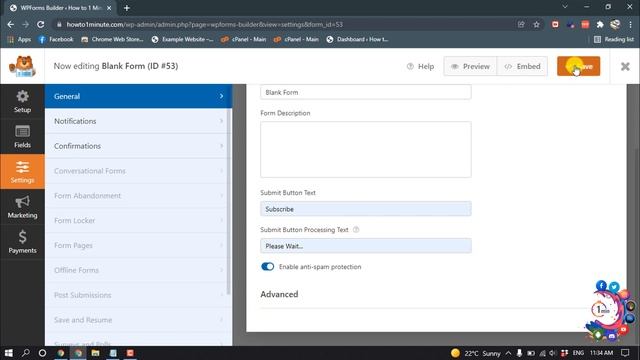
Task: Open the Chrome tab search arrow
Action: [x=565, y=7]
